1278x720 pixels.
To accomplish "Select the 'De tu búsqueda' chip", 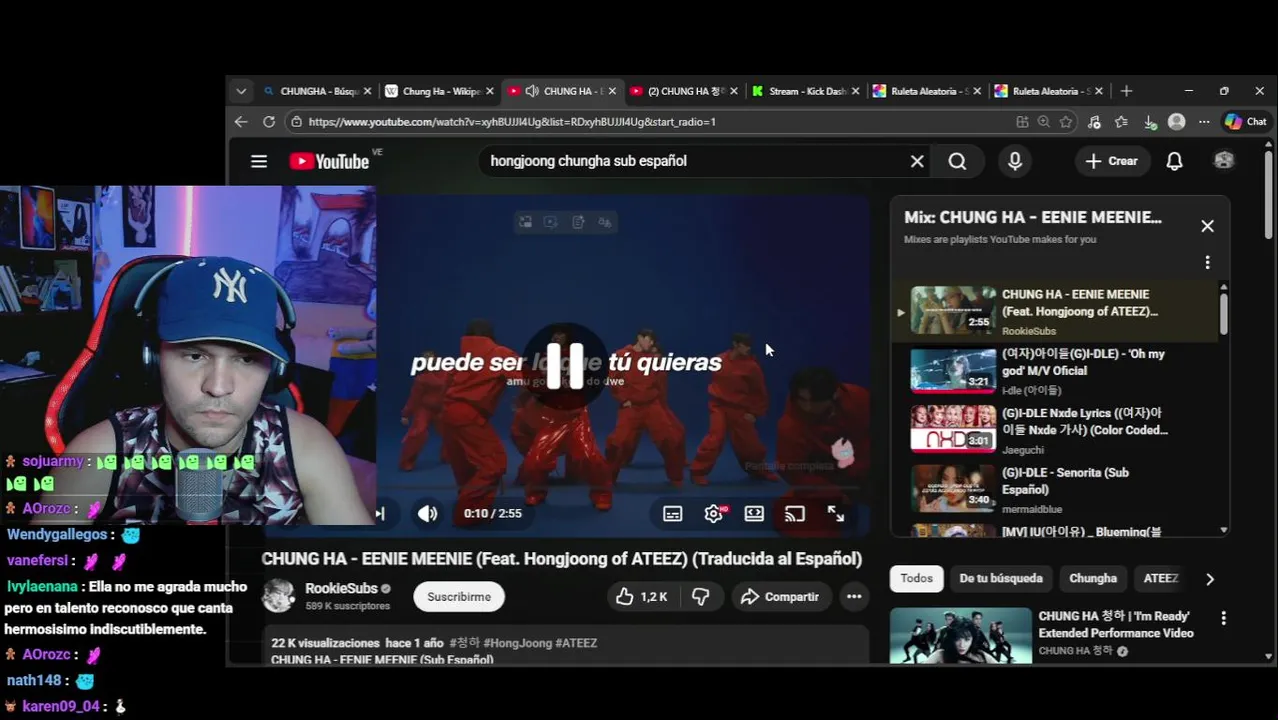I will 1001,578.
